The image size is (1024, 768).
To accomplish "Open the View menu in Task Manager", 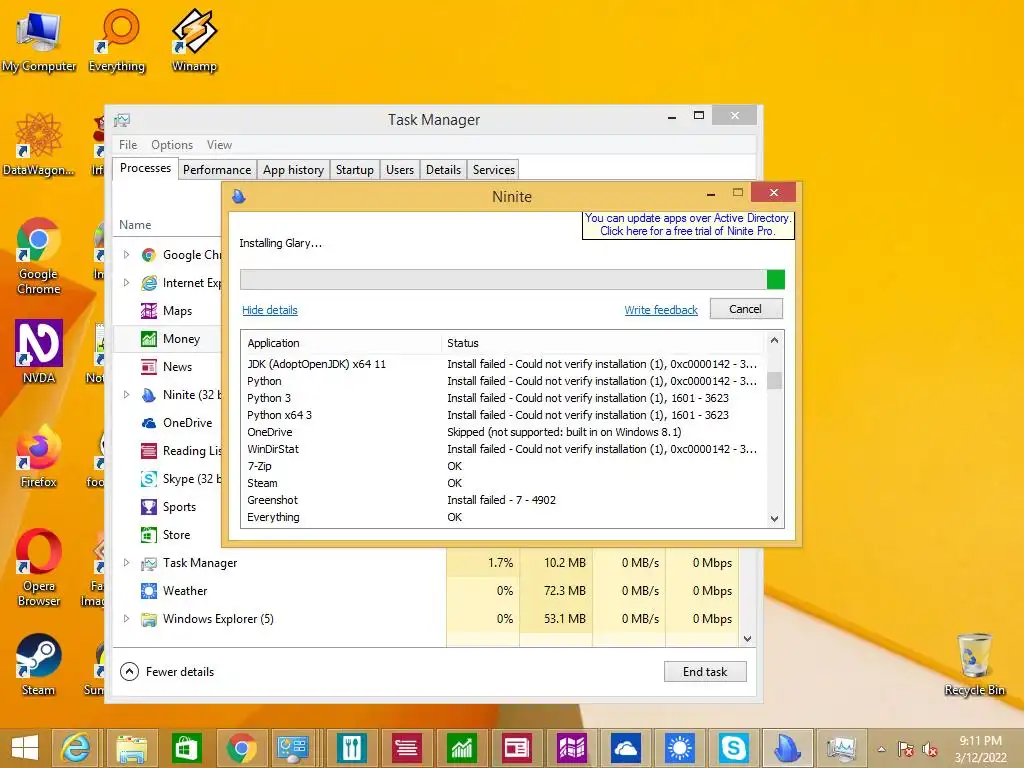I will pyautogui.click(x=219, y=144).
